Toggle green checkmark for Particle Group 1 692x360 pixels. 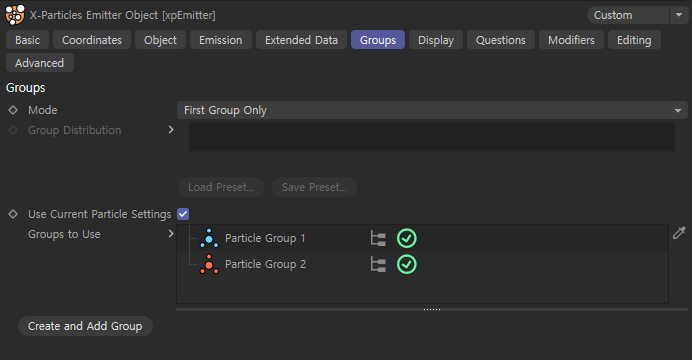pyautogui.click(x=406, y=238)
